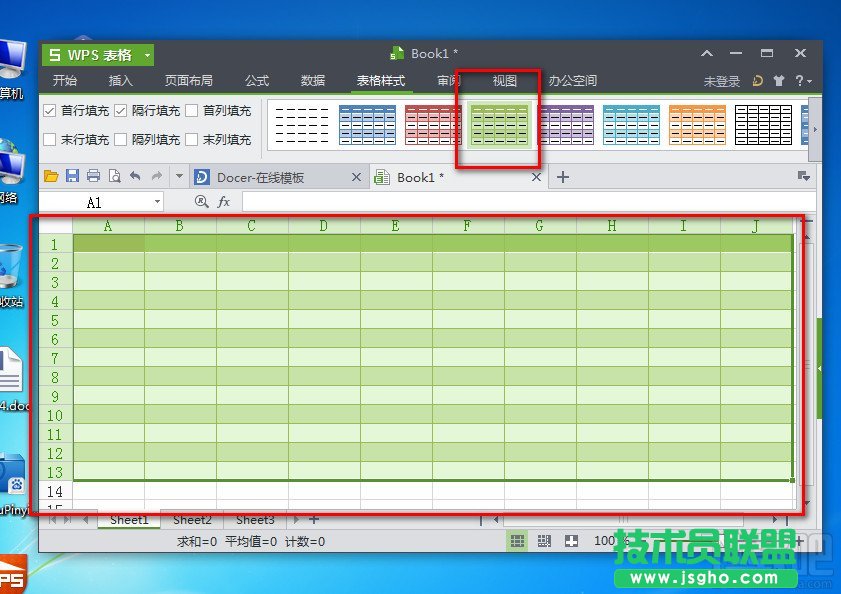The width and height of the screenshot is (841, 594).
Task: Click the Redo arrow icon
Action: point(158,176)
